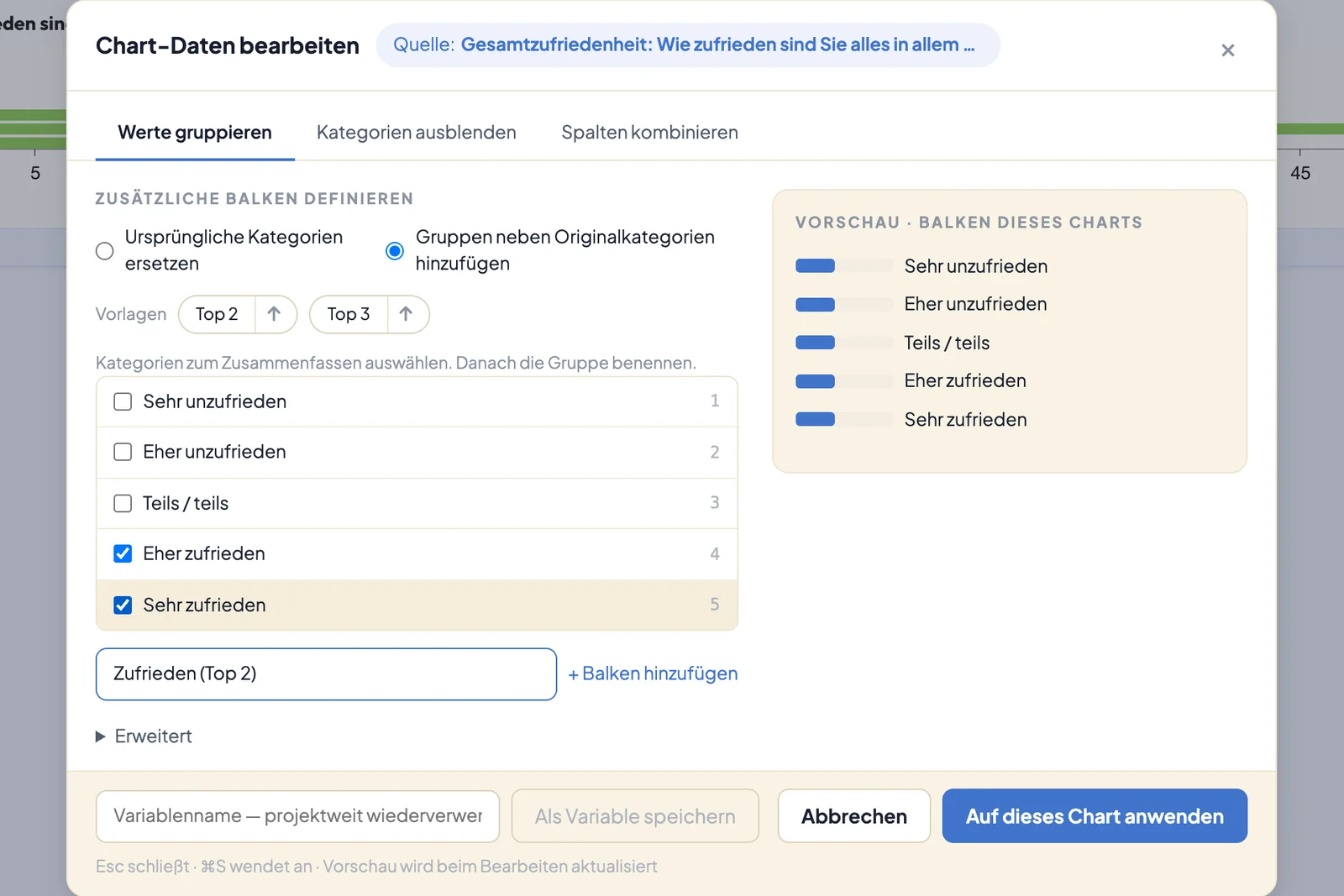Click the 'Vorschau · Balken dieses Charts' heading

click(x=969, y=223)
